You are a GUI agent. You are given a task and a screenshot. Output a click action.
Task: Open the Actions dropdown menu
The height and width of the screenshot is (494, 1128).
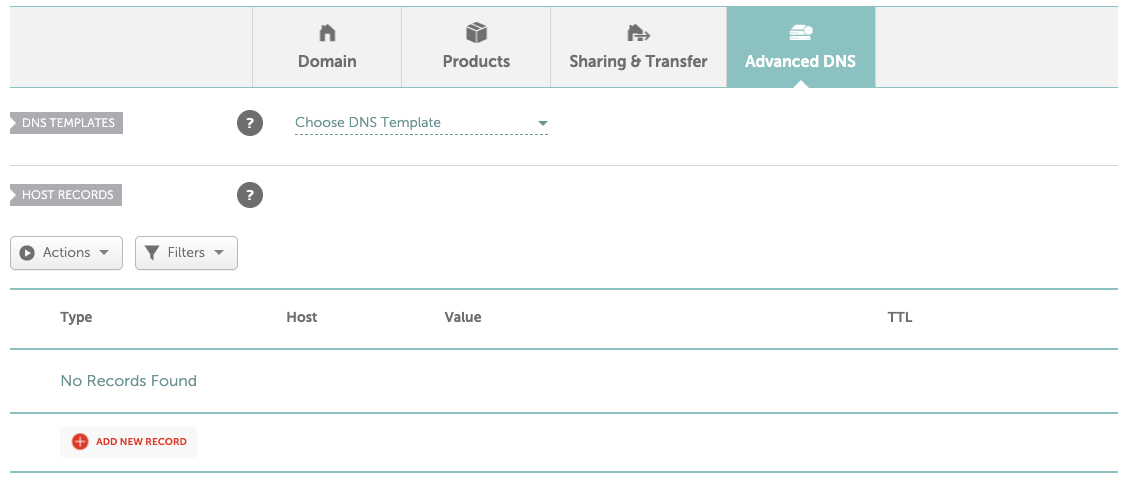click(66, 253)
